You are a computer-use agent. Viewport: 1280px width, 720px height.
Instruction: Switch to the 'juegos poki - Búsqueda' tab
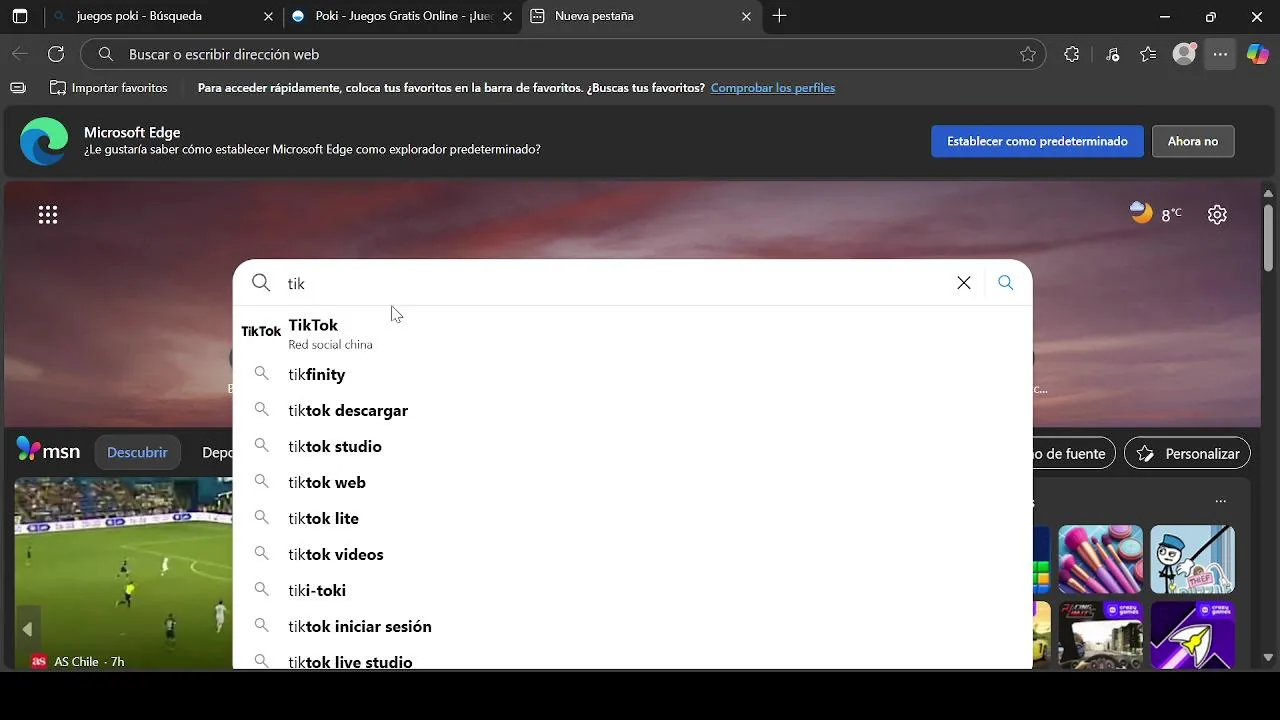click(x=165, y=16)
